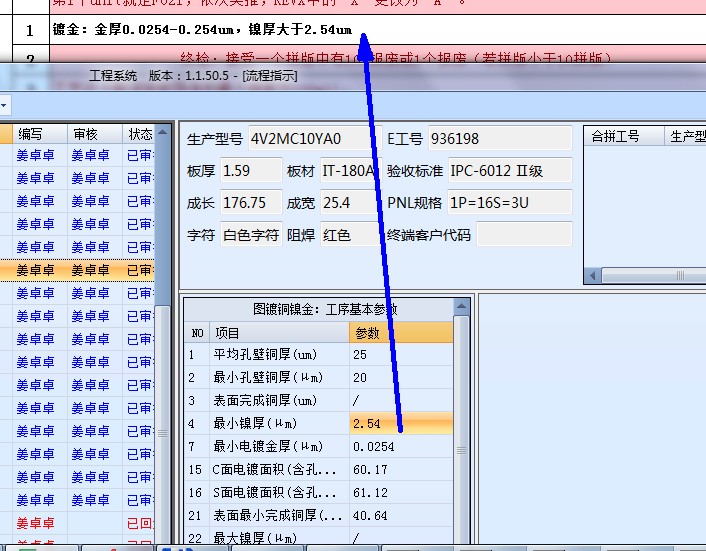Open the small dropdown arrow on the toolbar strip
This screenshot has width=706, height=551.
tap(4, 106)
